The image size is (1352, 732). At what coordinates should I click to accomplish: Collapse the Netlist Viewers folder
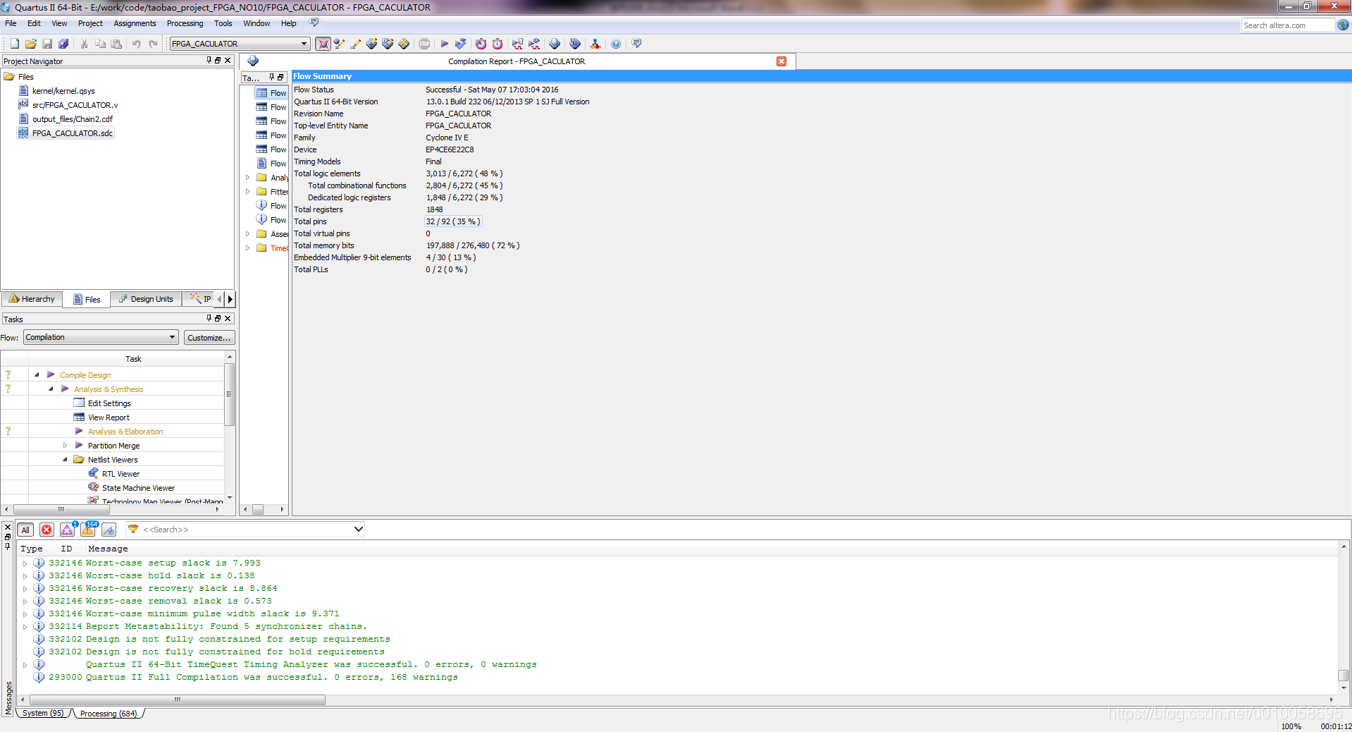click(65, 460)
